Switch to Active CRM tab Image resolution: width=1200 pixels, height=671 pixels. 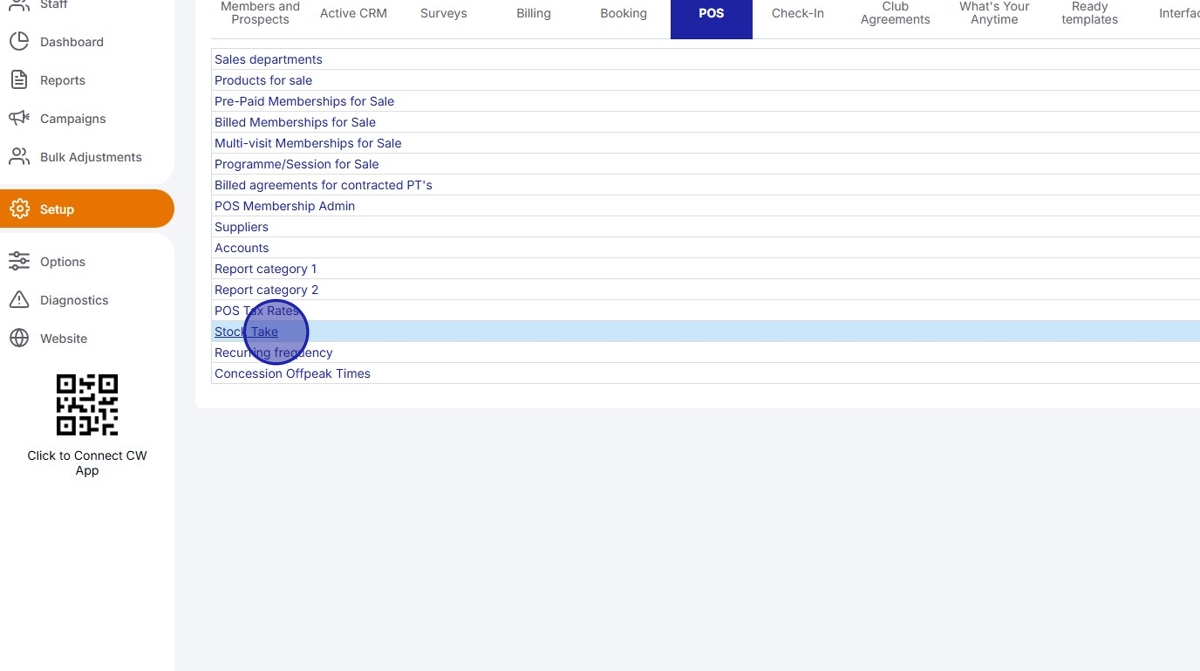pos(353,13)
